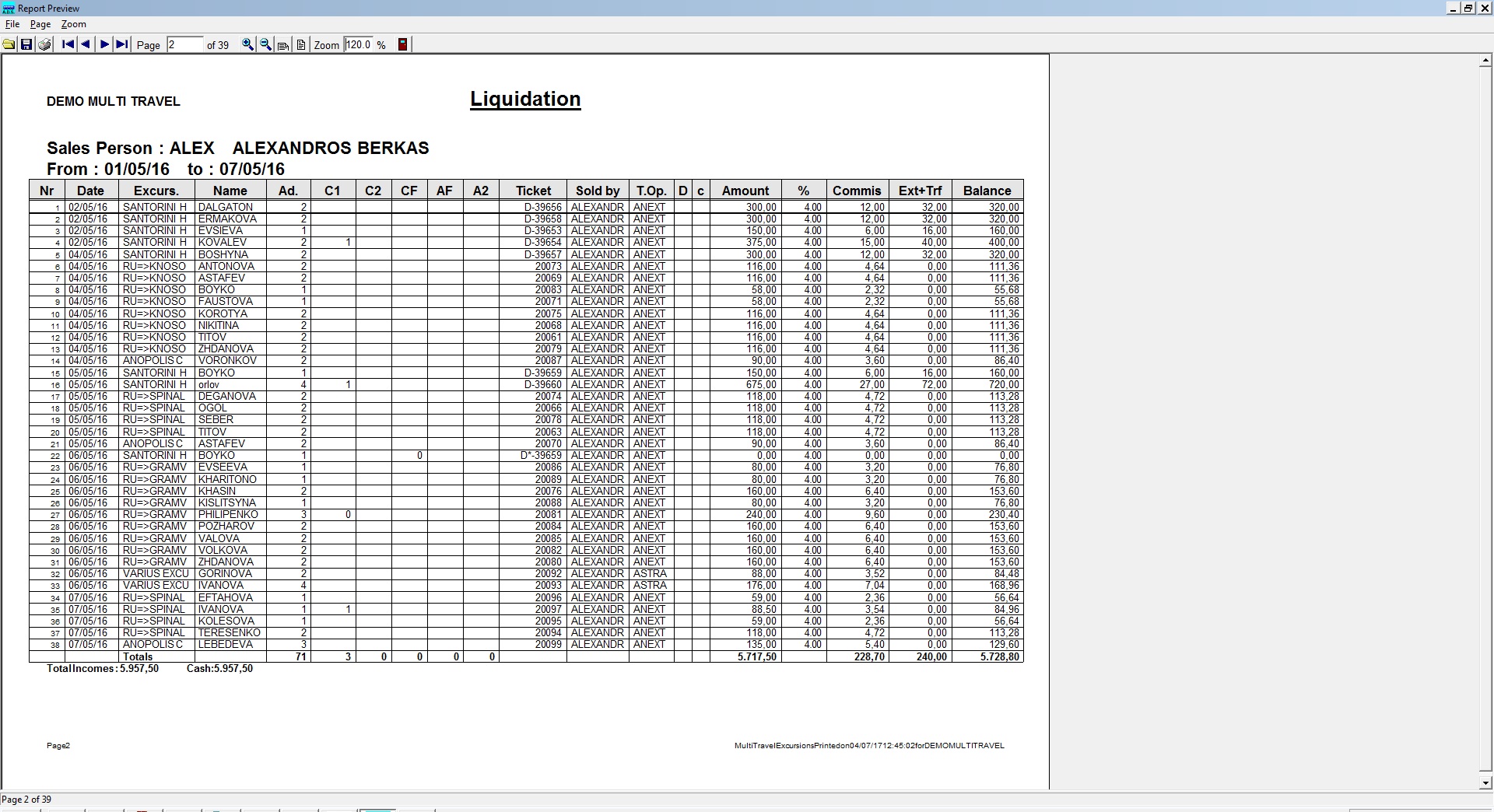
Task: Open the File menu
Action: point(12,24)
